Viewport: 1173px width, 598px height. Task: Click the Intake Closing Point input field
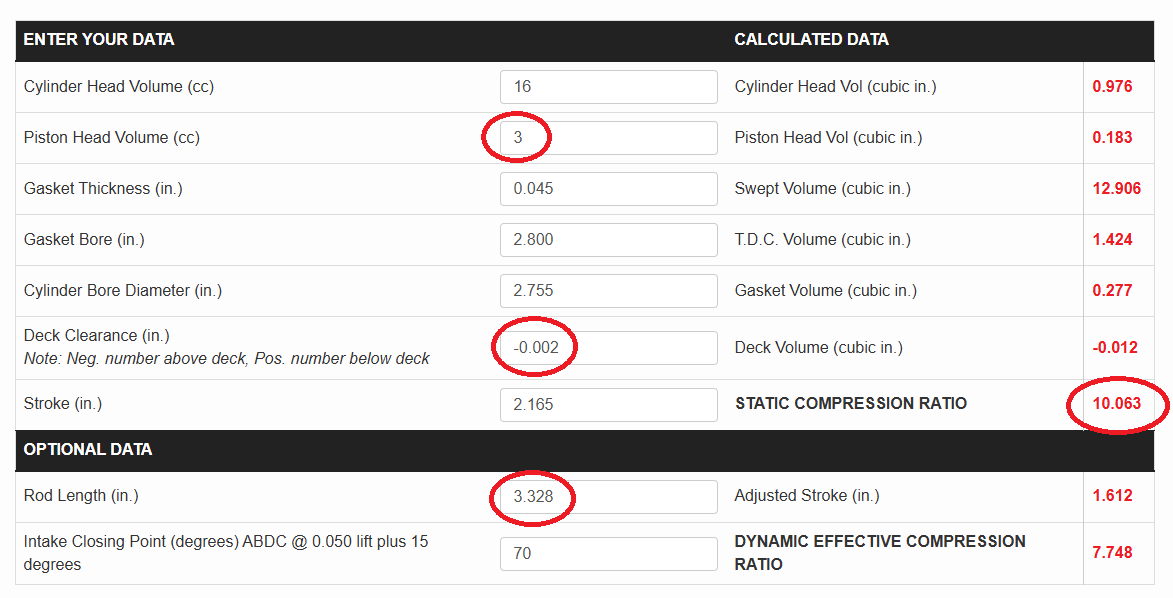[608, 554]
